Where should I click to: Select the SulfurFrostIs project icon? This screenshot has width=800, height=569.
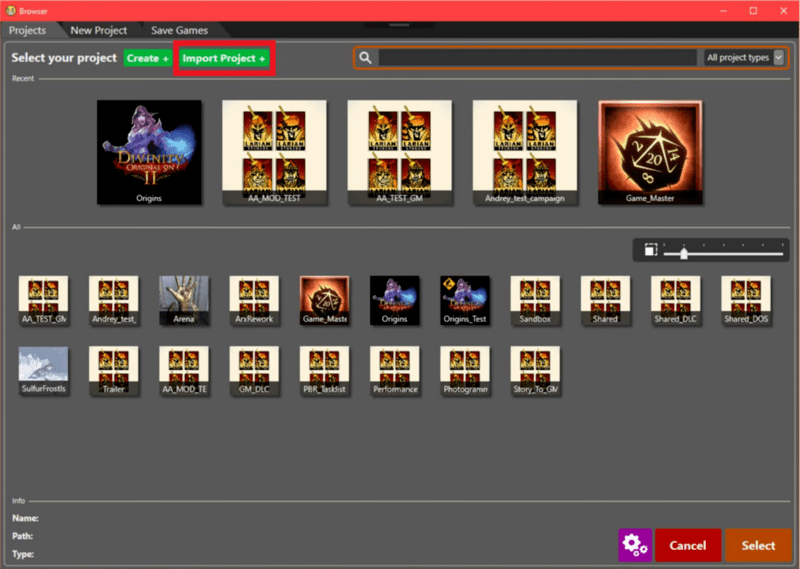43,371
